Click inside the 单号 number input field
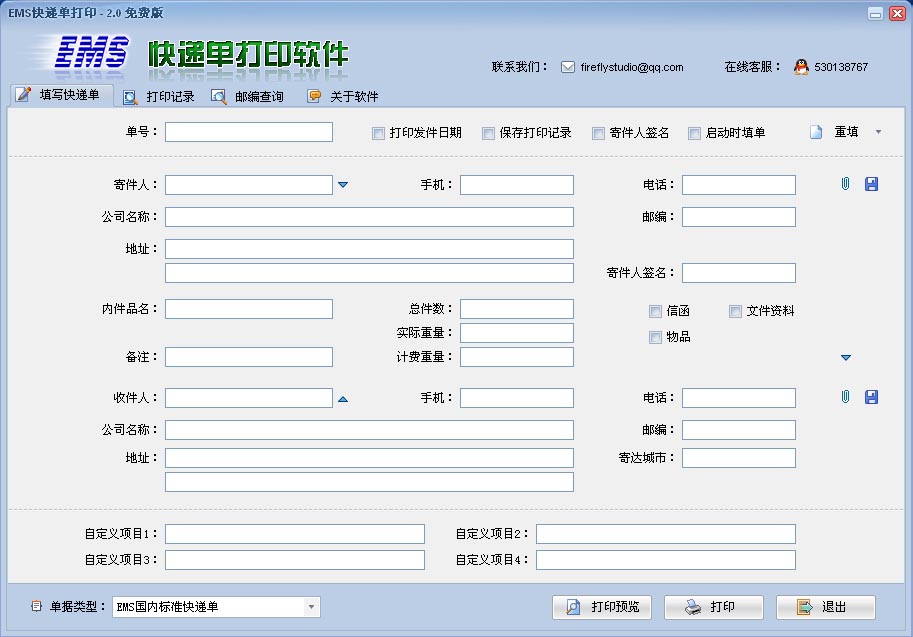The image size is (913, 637). pyautogui.click(x=250, y=131)
